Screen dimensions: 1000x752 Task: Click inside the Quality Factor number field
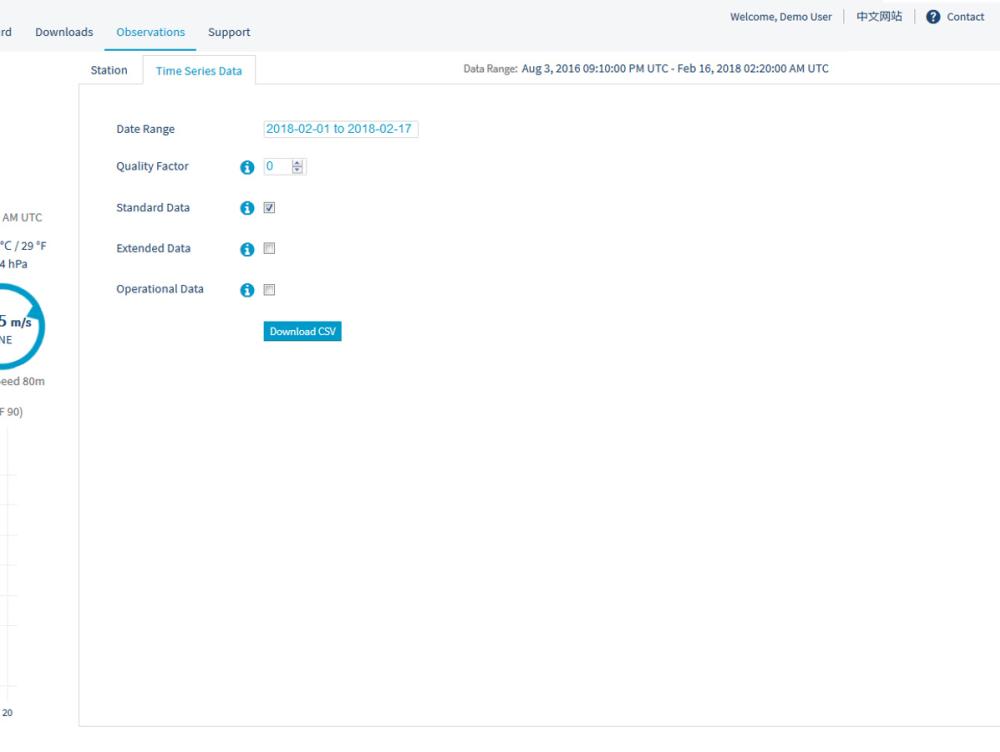pyautogui.click(x=276, y=167)
